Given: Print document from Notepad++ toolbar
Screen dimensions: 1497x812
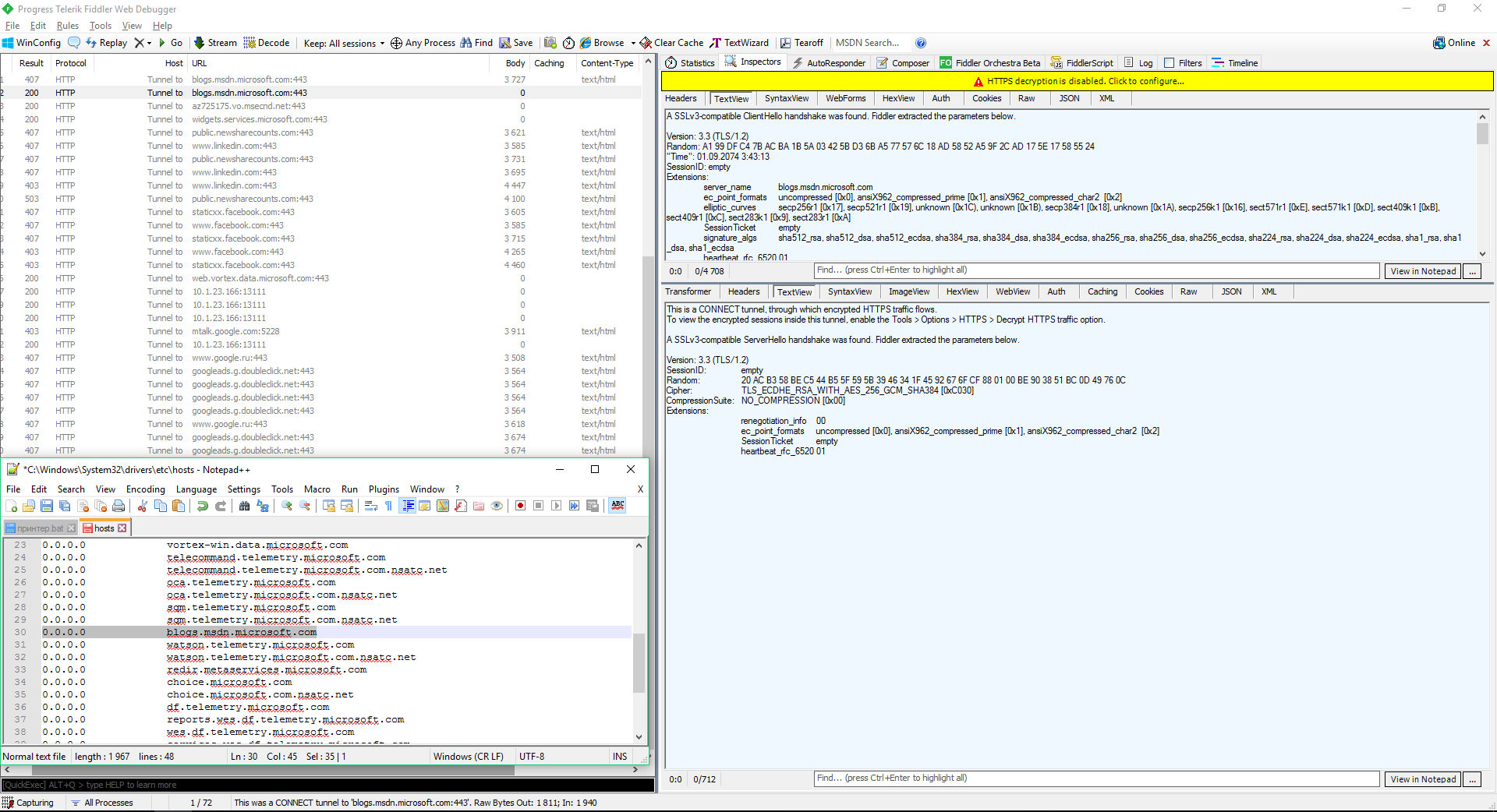Looking at the screenshot, I should 119,506.
